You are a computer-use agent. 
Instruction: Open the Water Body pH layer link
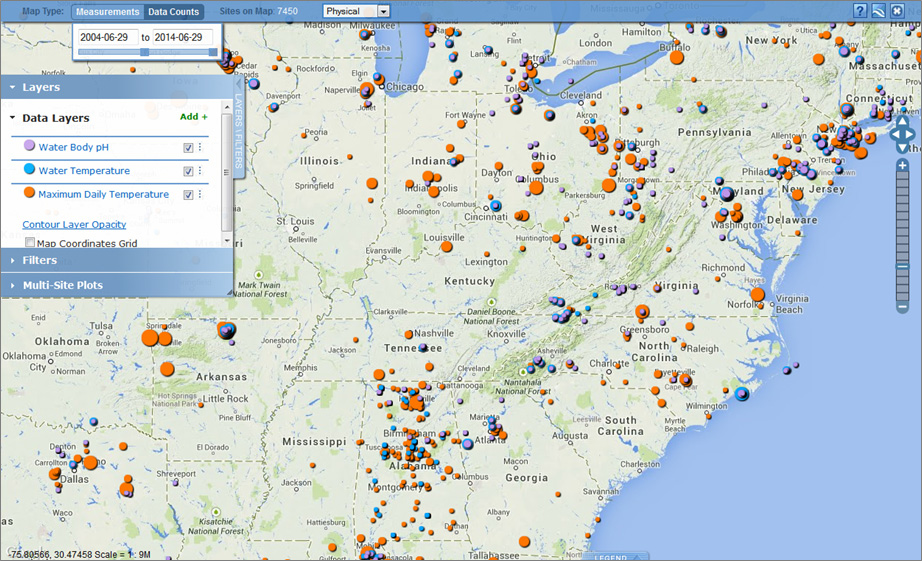coord(74,147)
